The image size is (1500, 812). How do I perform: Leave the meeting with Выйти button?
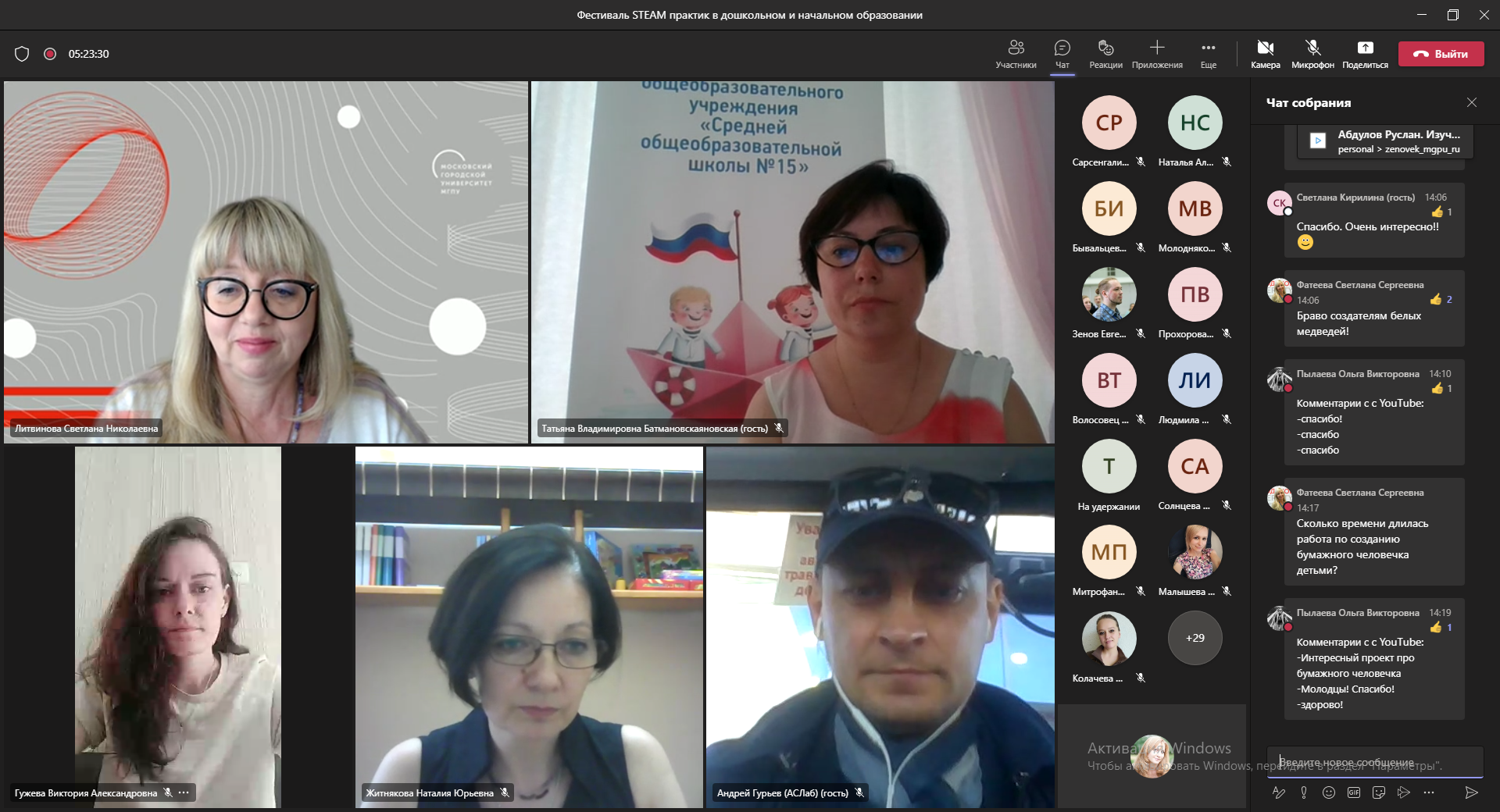[1441, 54]
